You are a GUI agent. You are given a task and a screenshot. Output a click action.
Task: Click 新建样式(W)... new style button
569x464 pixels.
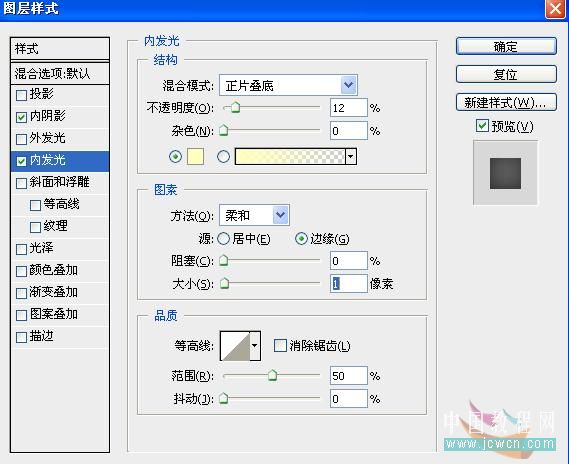point(506,103)
